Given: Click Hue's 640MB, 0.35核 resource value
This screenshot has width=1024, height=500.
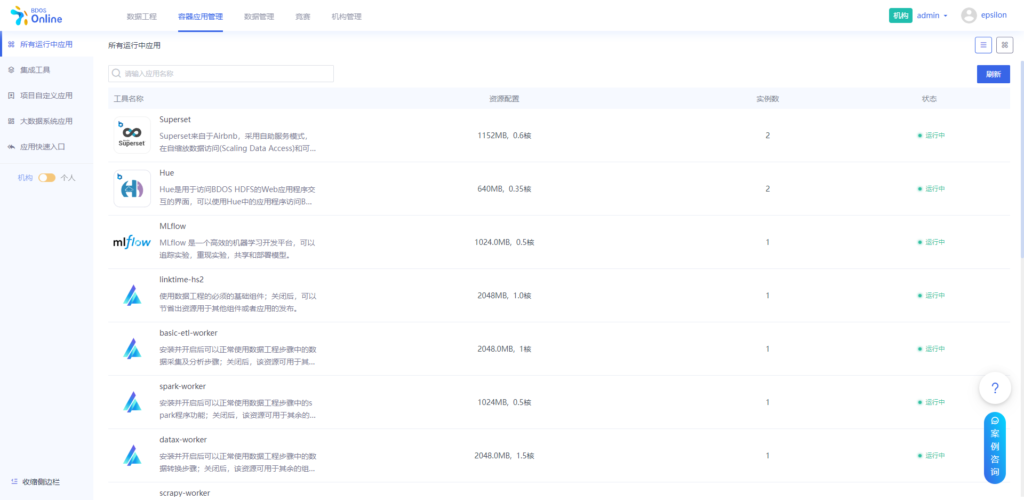Looking at the screenshot, I should tap(504, 189).
